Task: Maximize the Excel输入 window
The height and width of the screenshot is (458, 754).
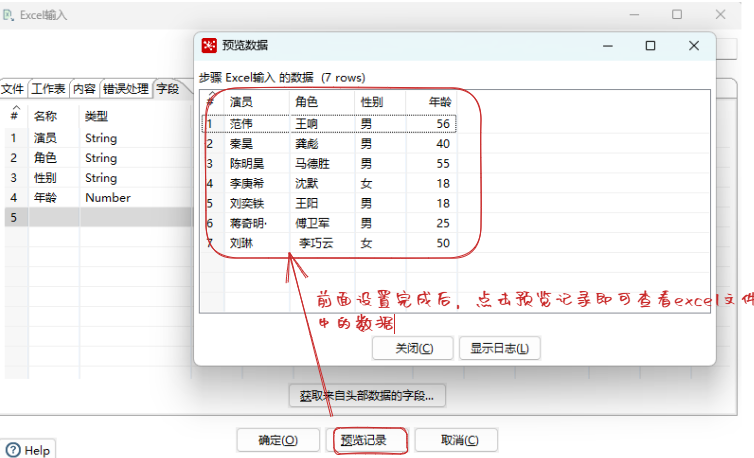Action: (x=677, y=14)
